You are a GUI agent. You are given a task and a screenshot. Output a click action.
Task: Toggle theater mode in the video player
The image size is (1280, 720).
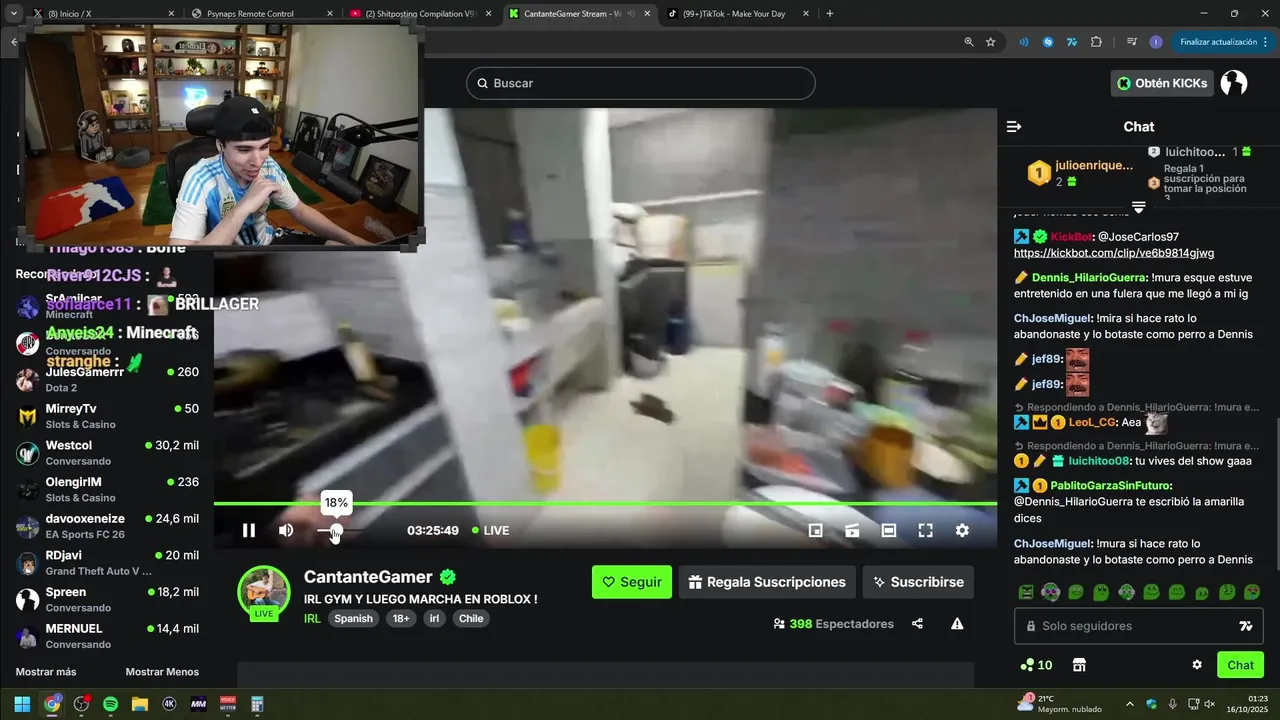tap(888, 531)
